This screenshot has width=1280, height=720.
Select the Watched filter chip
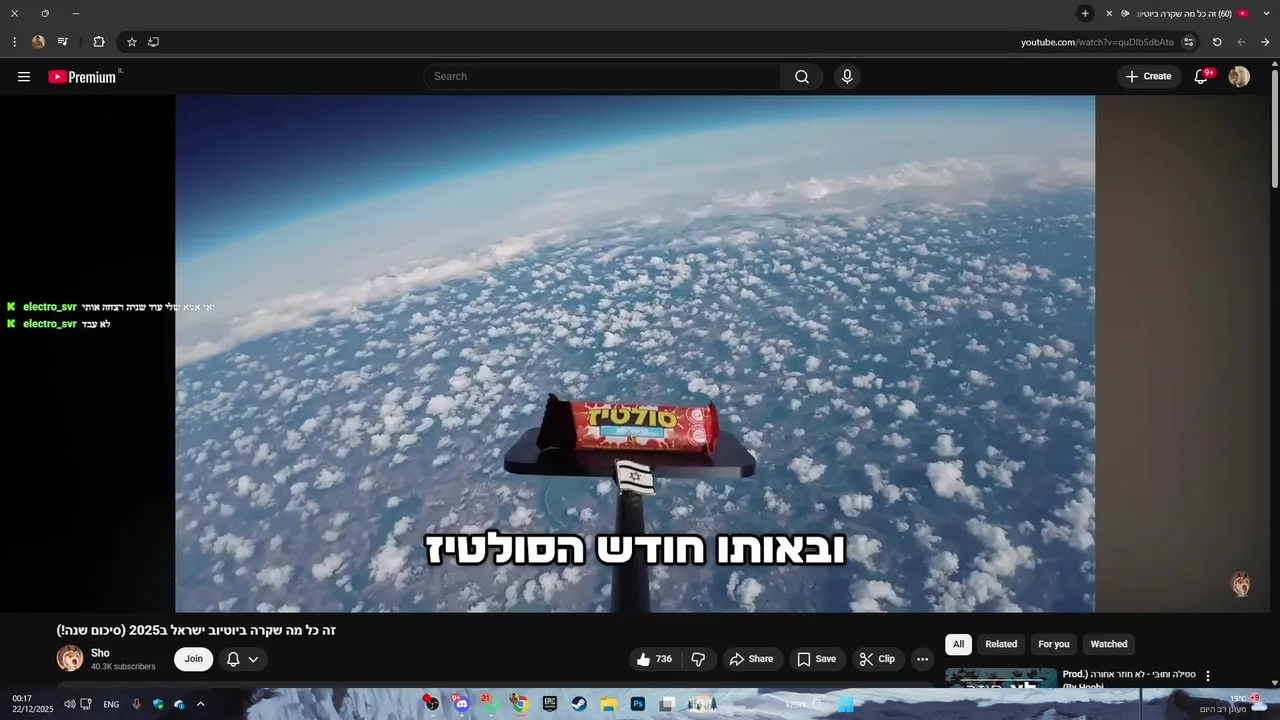(x=1109, y=644)
